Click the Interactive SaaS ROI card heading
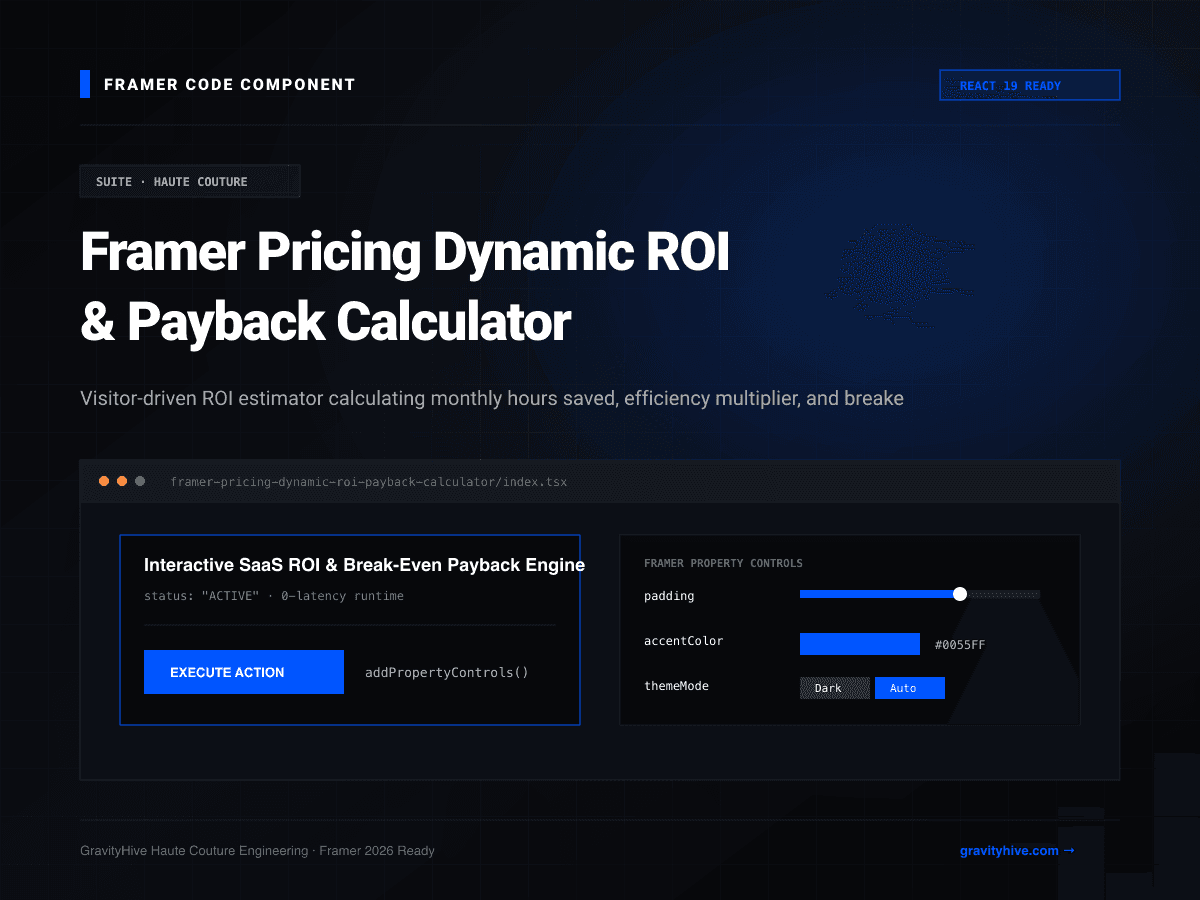 tap(364, 565)
